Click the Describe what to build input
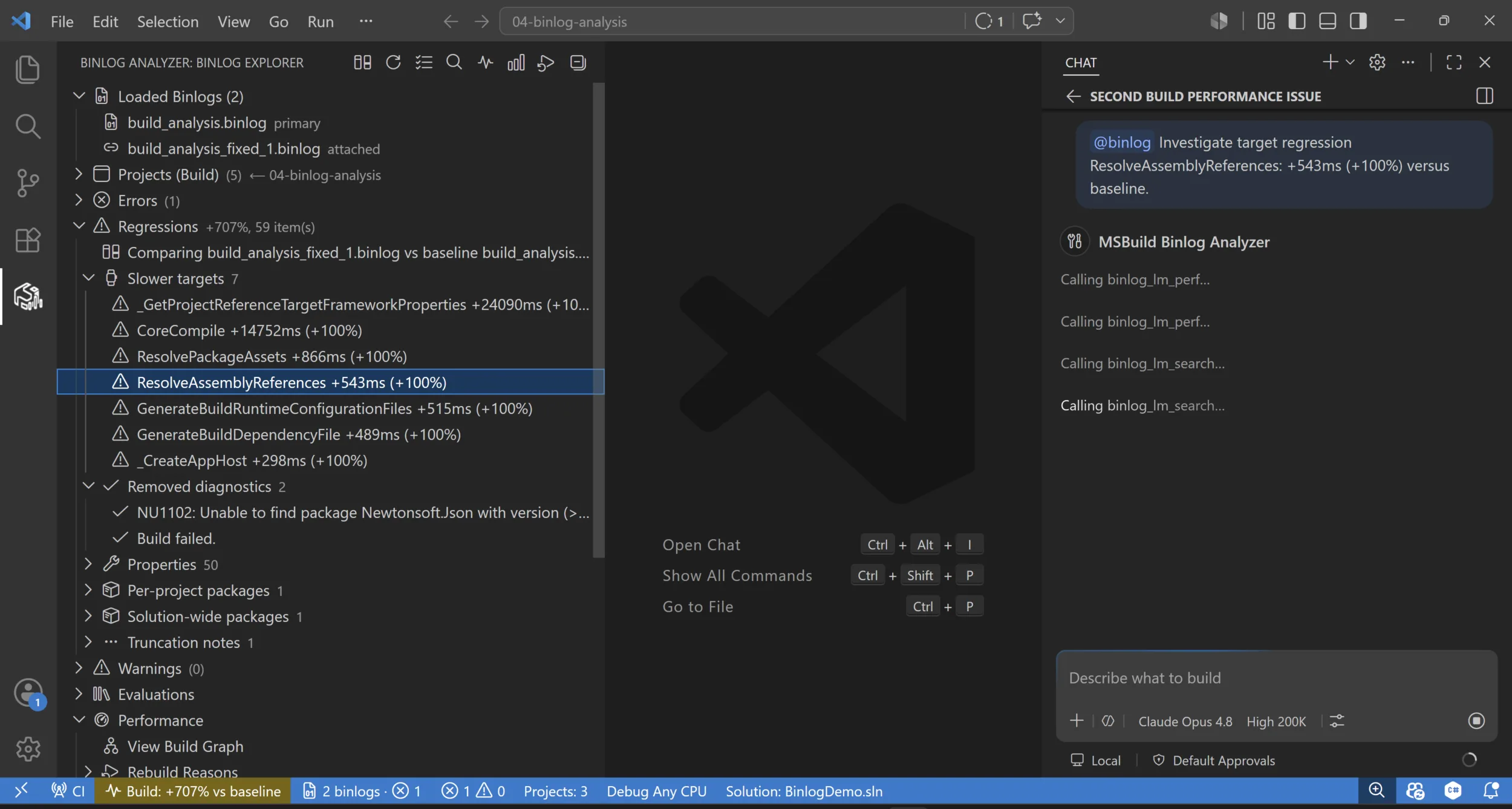 1276,678
